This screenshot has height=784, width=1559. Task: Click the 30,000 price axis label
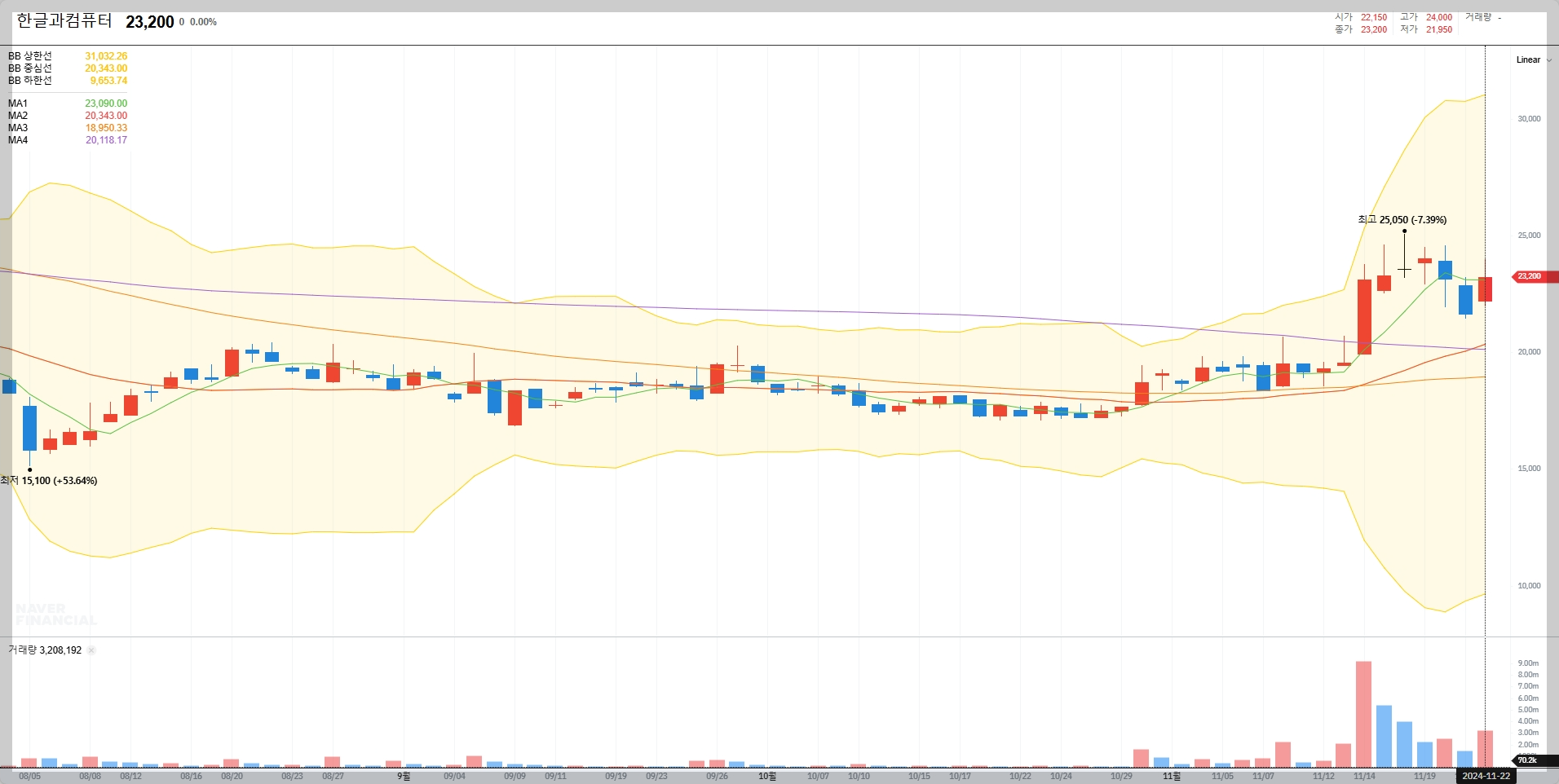(1529, 119)
